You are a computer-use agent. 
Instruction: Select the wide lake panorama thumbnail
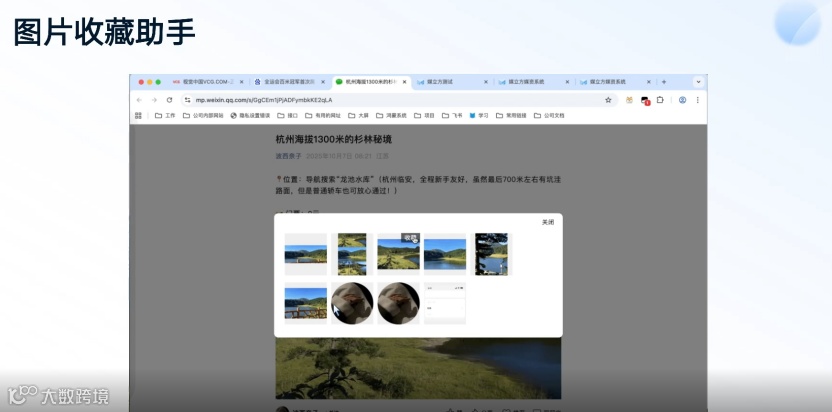pyautogui.click(x=306, y=254)
